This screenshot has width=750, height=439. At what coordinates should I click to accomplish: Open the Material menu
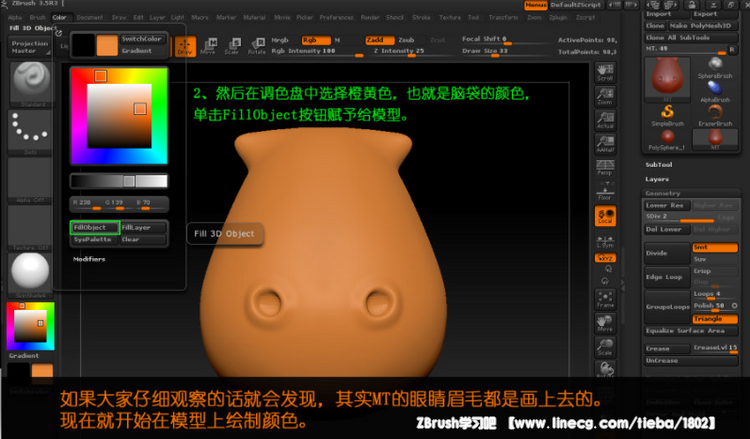tap(254, 17)
